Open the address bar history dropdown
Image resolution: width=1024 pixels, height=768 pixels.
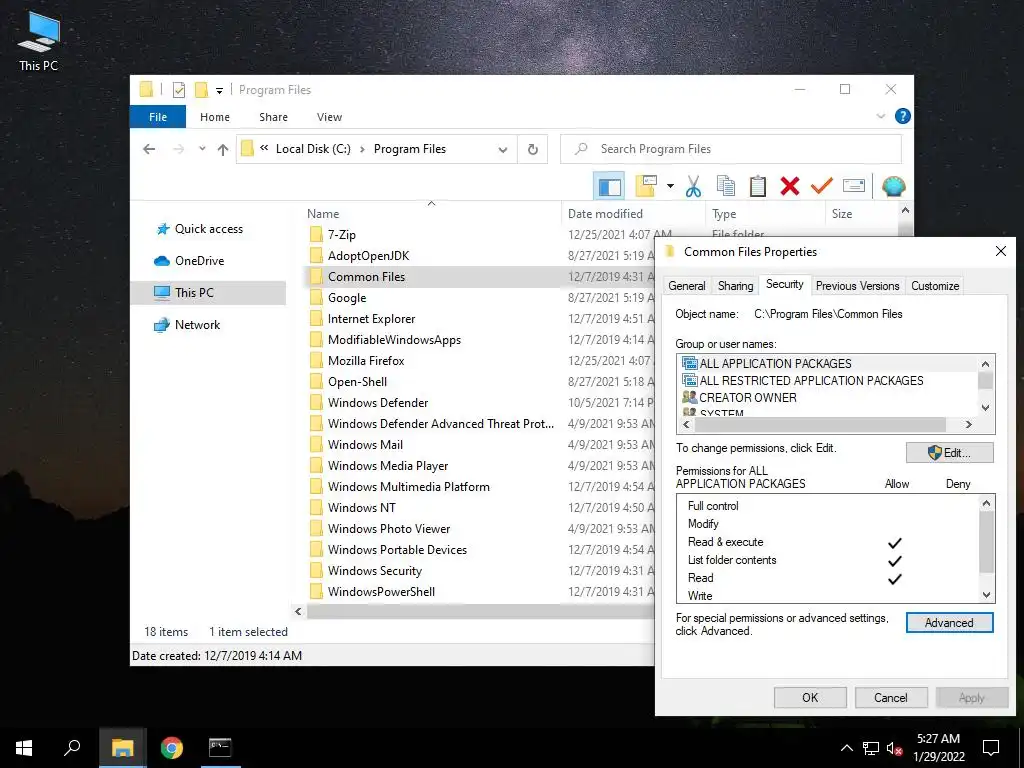(x=503, y=150)
